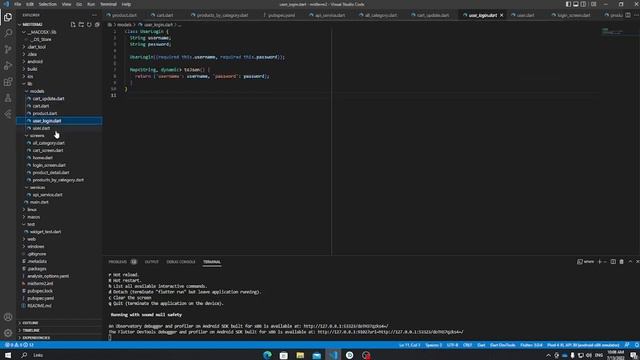Open the Search view in activity bar
This screenshot has height=360, width=640.
click(8, 33)
